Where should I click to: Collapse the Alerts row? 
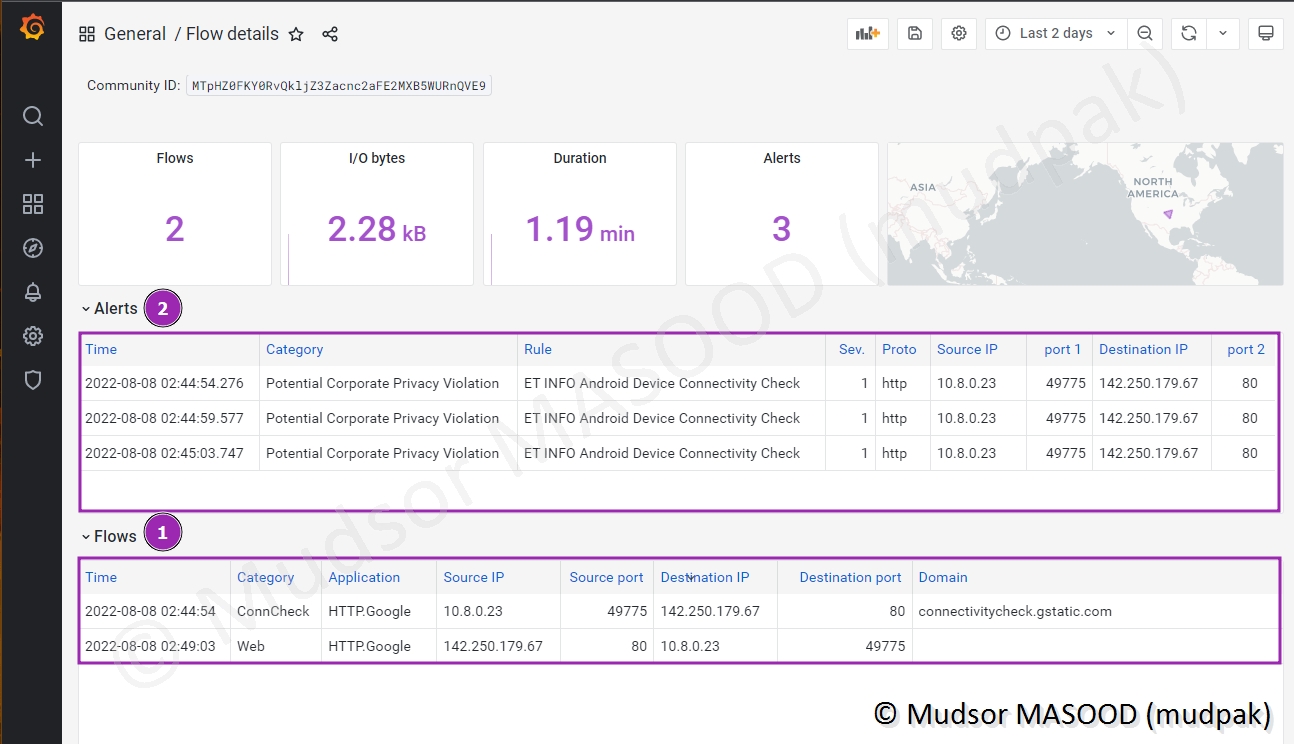click(110, 309)
